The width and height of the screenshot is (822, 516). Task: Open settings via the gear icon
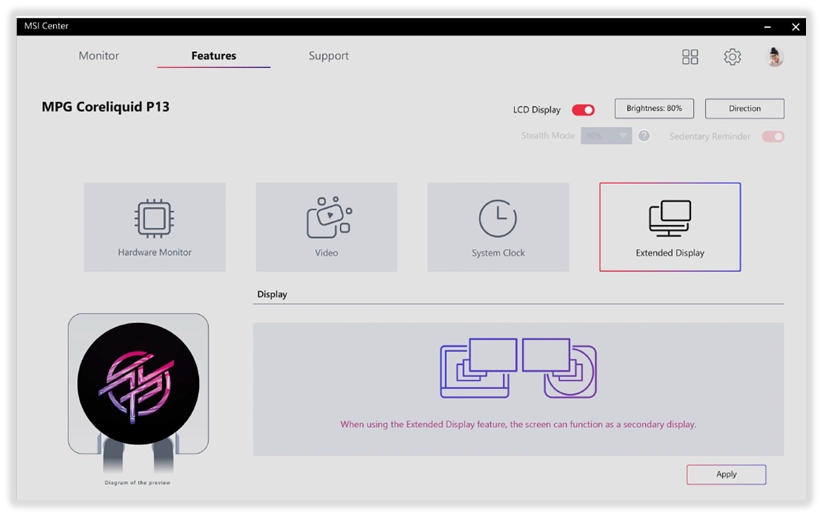point(732,57)
